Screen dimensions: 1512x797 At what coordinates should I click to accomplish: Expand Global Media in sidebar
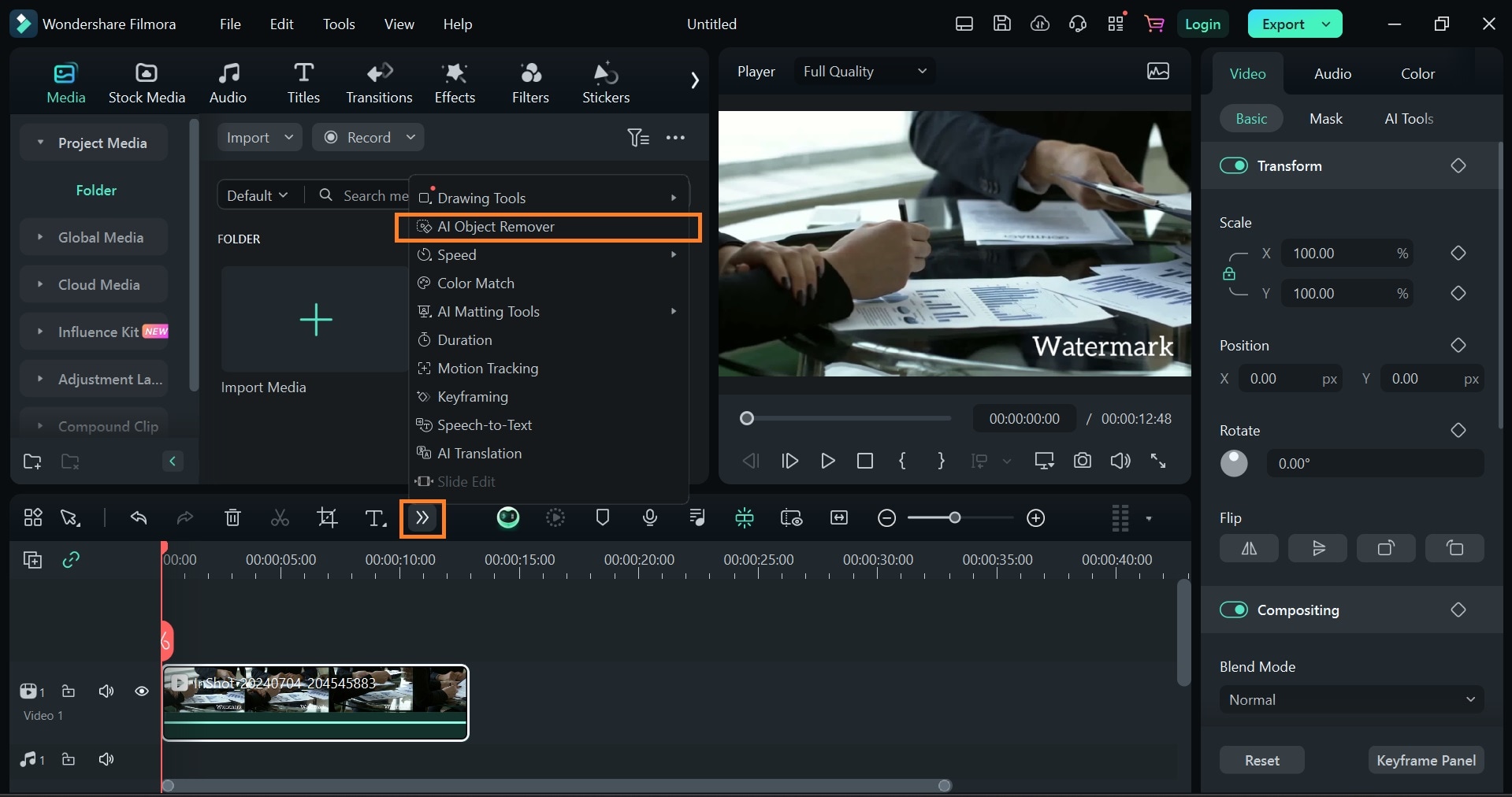point(40,237)
